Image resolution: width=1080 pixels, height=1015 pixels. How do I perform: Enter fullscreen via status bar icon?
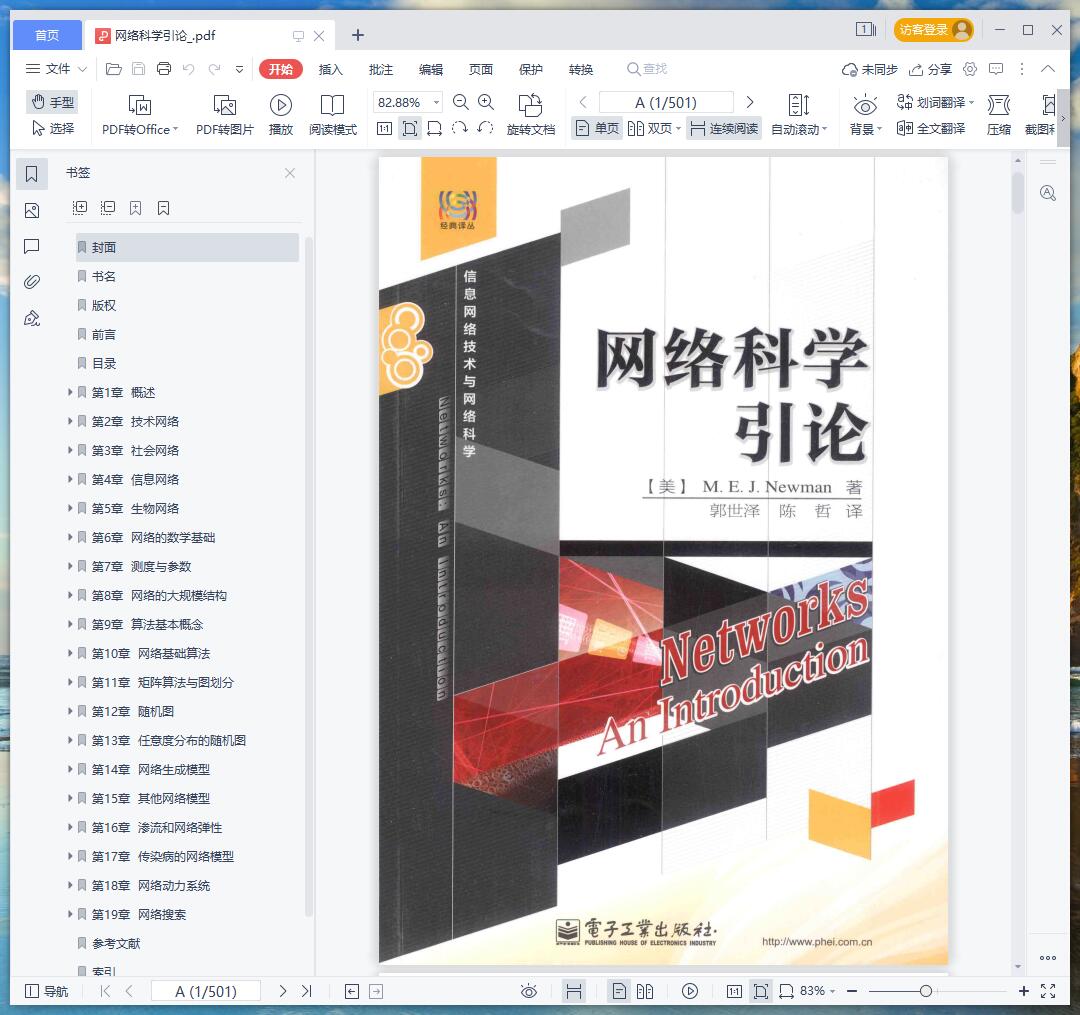click(x=1048, y=991)
